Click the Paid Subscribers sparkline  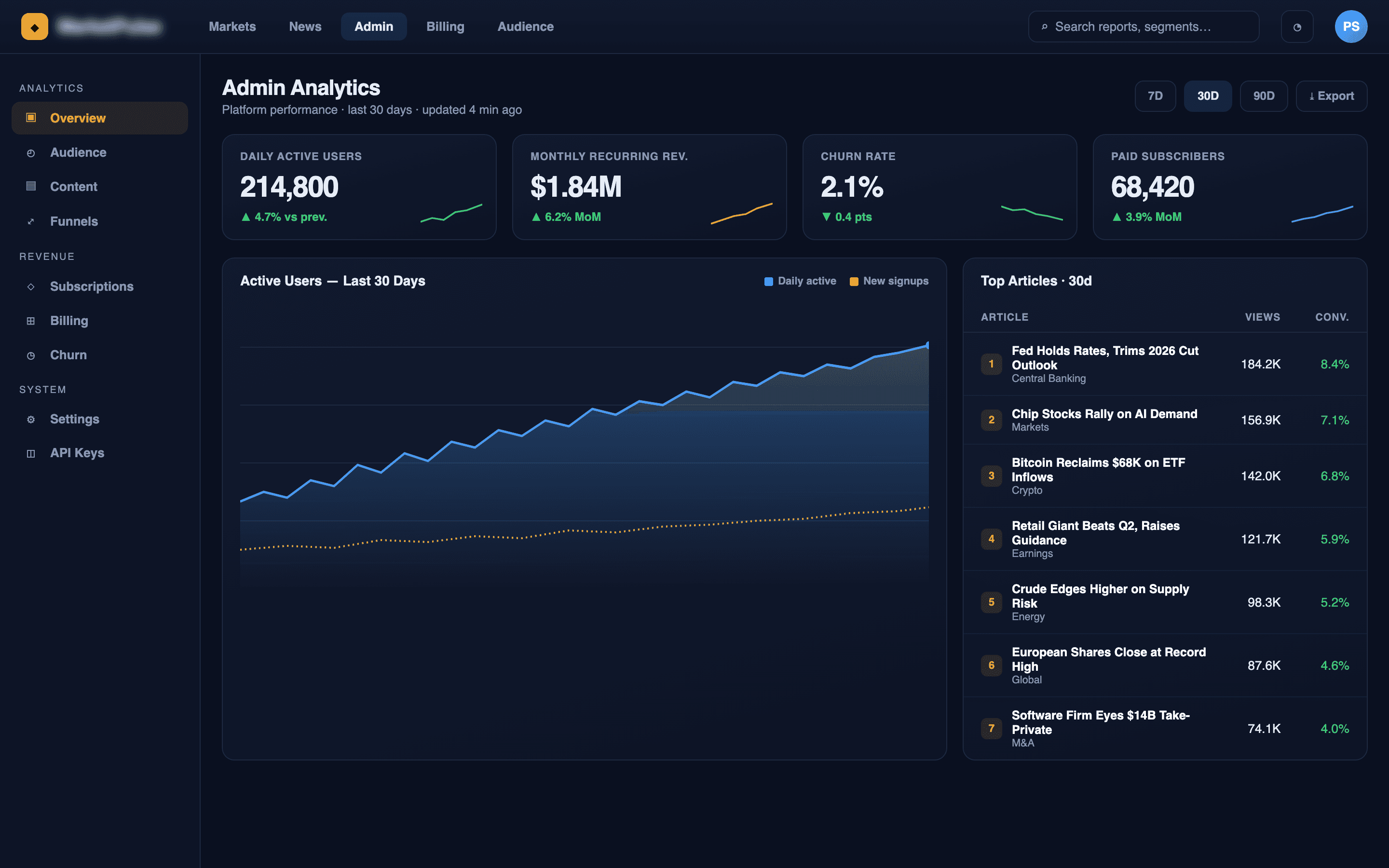1322,214
